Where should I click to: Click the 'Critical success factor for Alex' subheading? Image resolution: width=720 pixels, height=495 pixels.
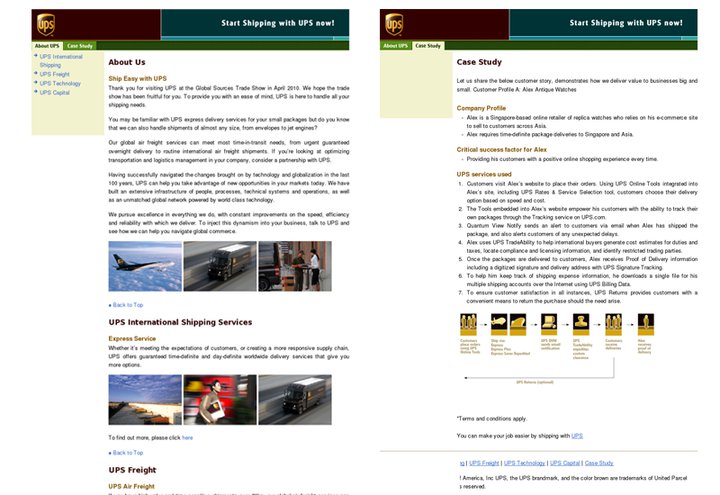(501, 149)
